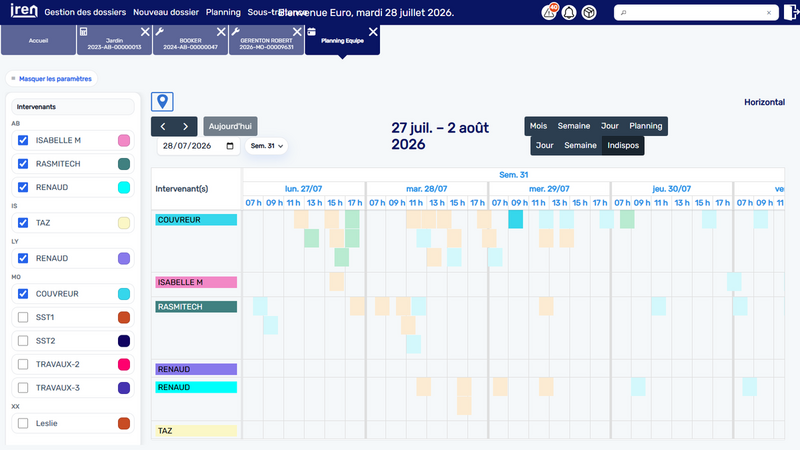The height and width of the screenshot is (450, 800).
Task: Click the solid cyan event in COUVREUR row
Action: point(515,219)
